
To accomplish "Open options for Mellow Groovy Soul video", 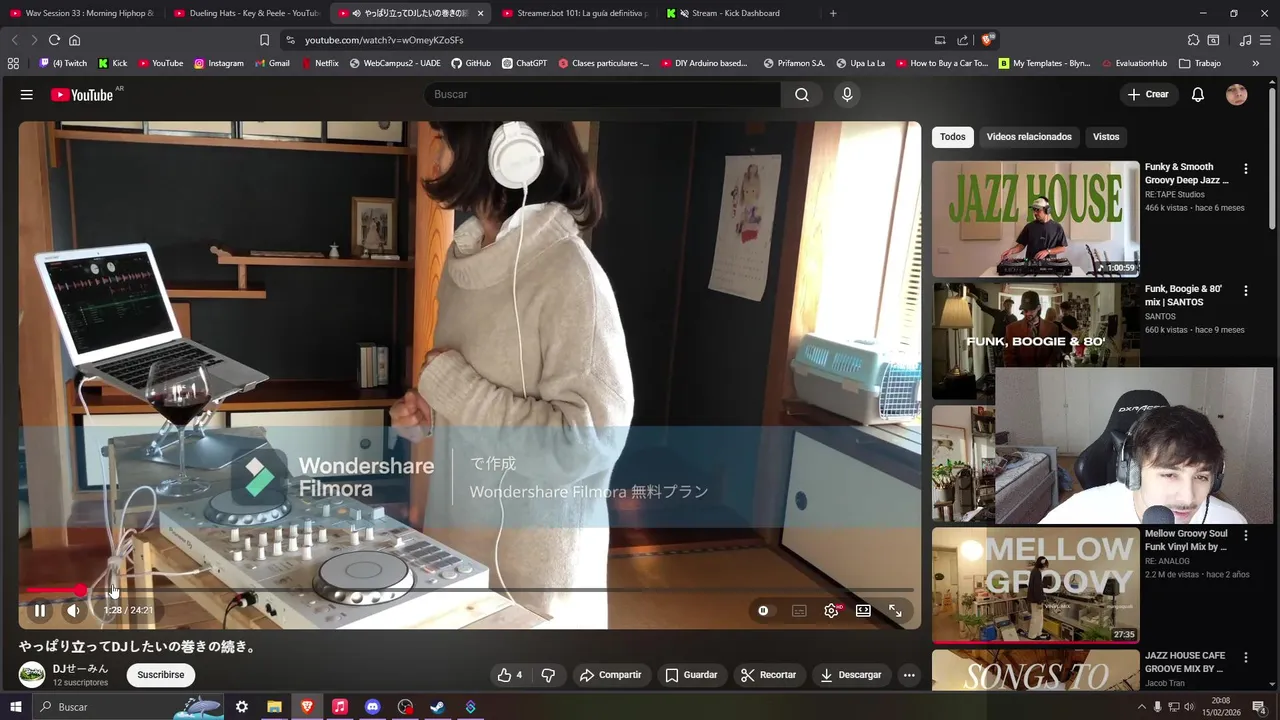I will [1246, 535].
